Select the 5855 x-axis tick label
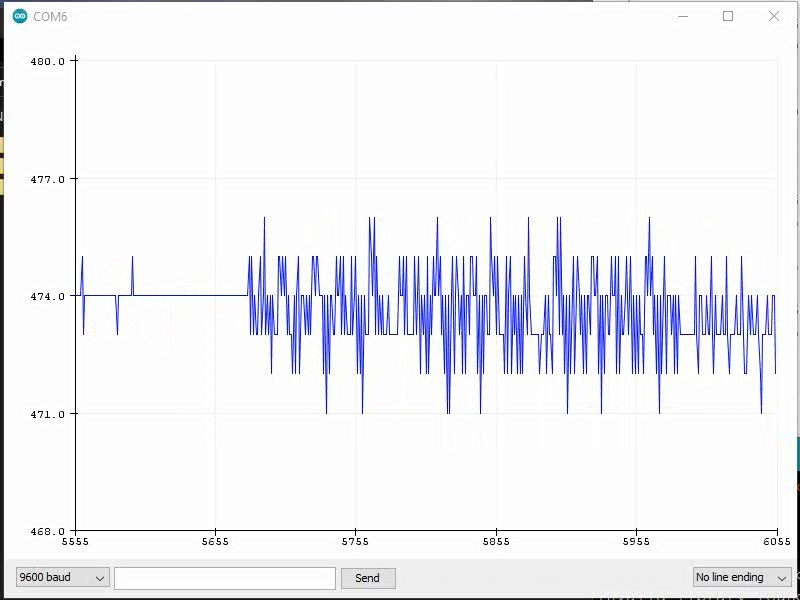 pos(496,543)
